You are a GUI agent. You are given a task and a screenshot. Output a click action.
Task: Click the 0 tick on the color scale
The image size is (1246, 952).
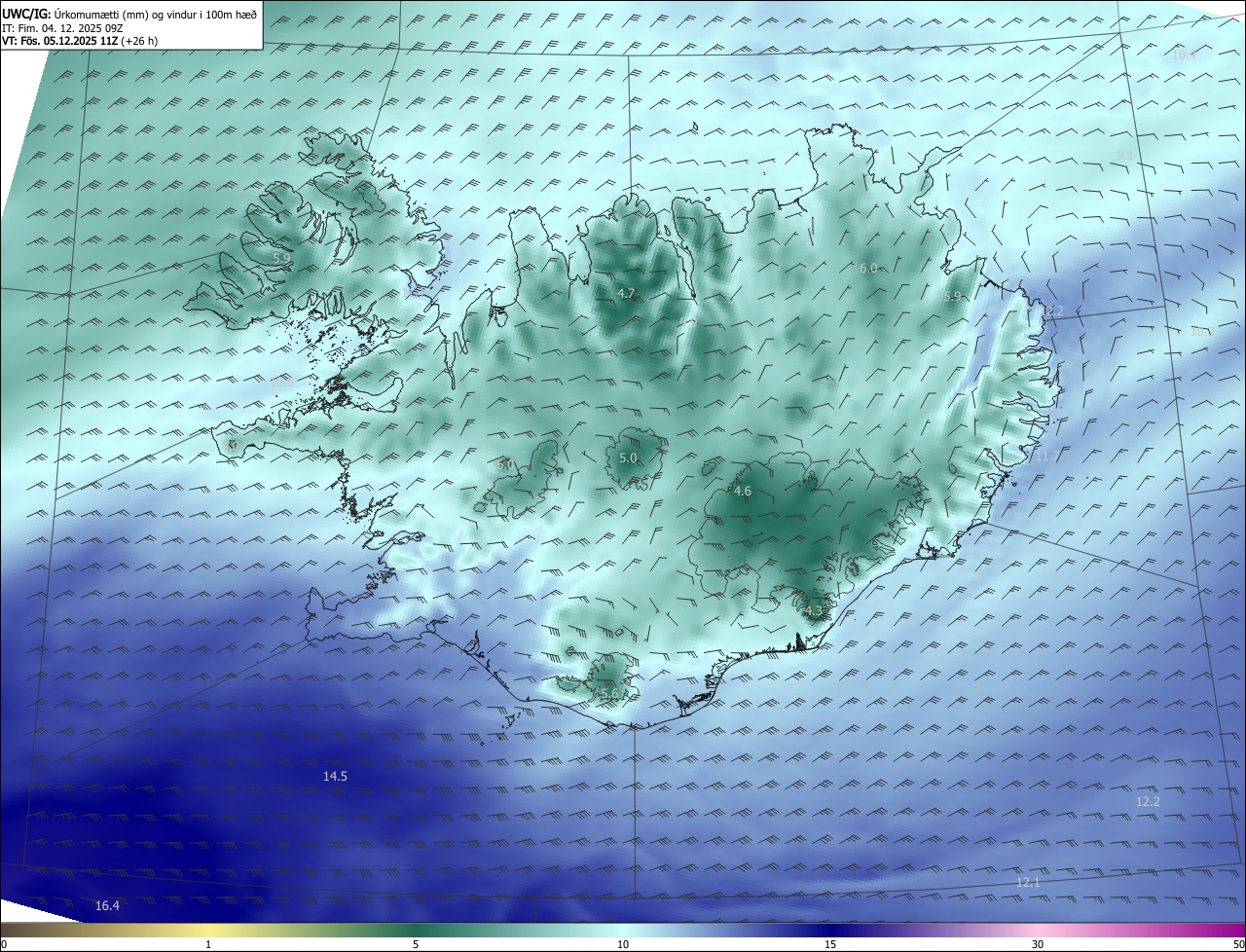pos(3,944)
